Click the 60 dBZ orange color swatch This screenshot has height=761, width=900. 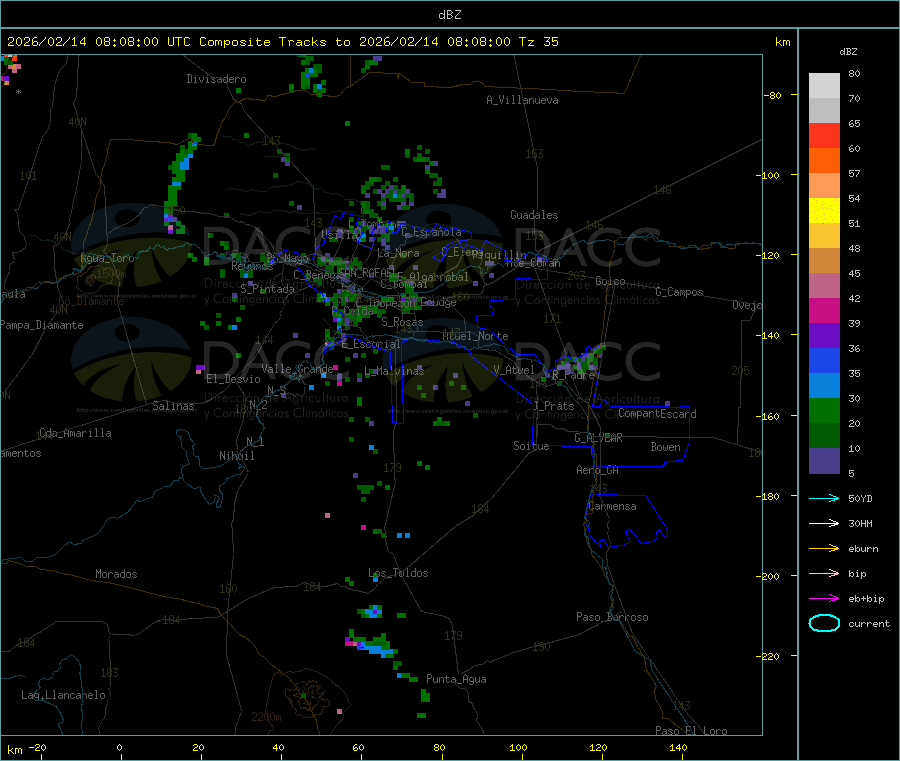click(x=824, y=161)
